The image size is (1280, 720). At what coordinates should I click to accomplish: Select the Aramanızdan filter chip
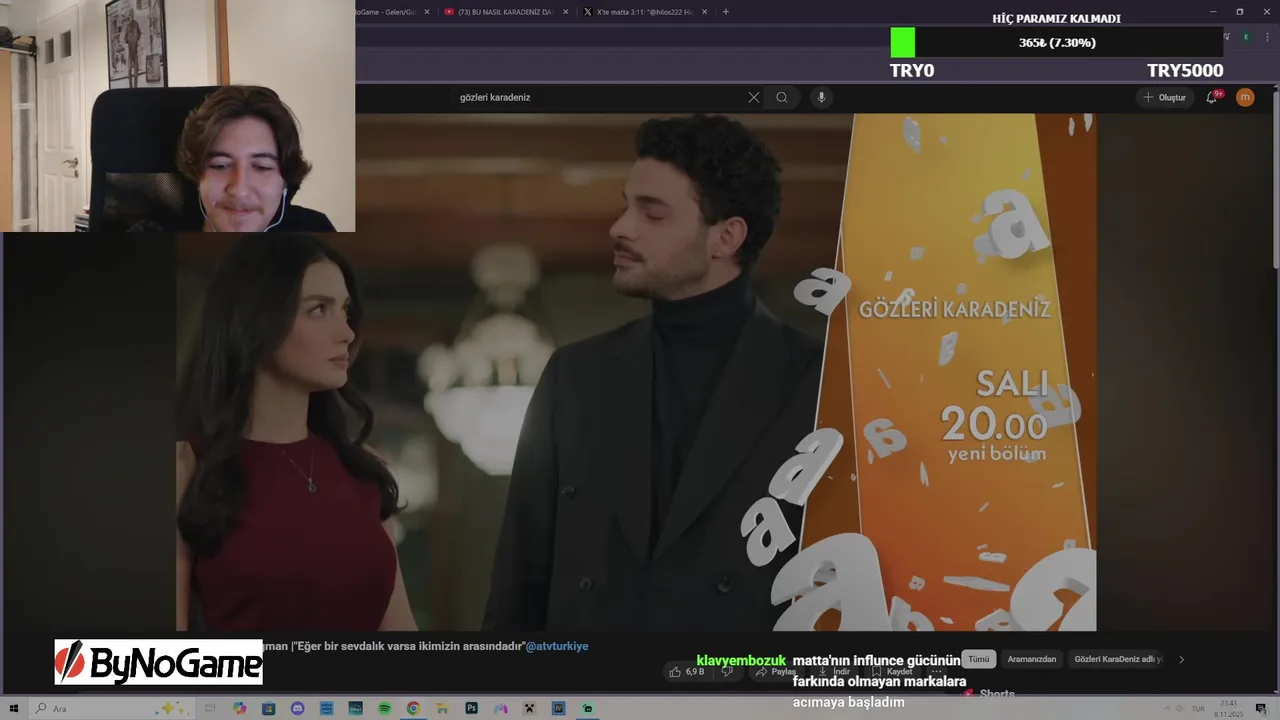(x=1031, y=659)
